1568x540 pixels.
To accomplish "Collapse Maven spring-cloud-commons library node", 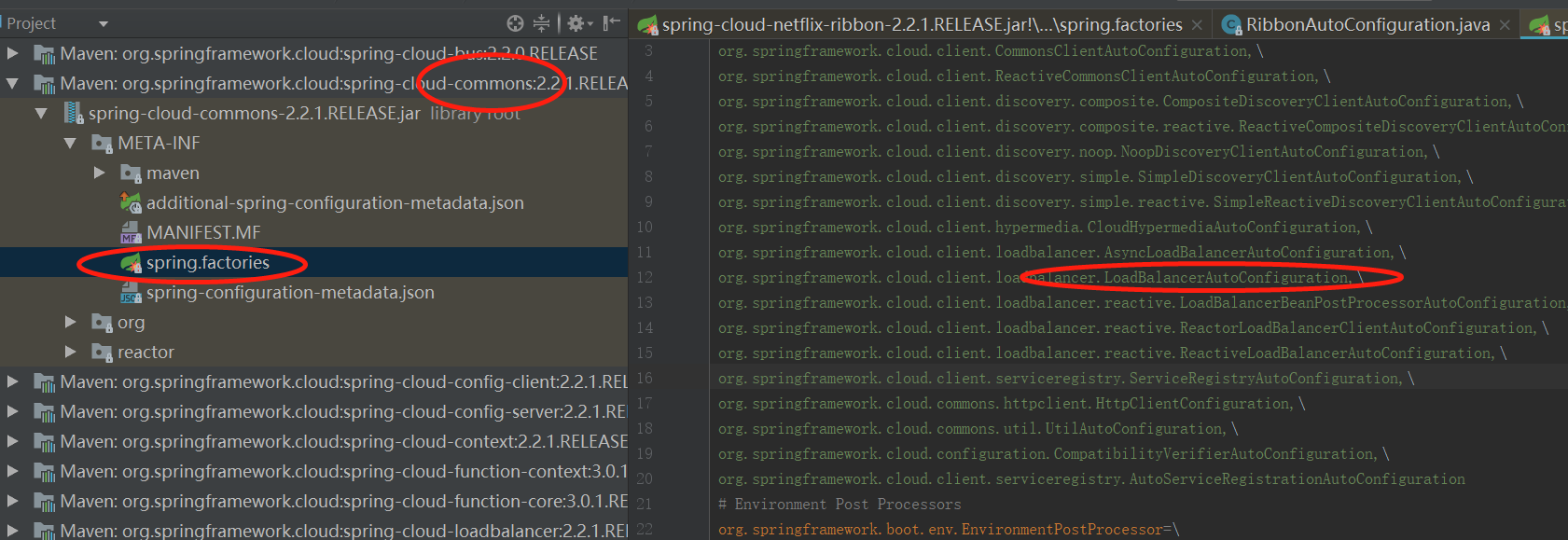I will 12,83.
